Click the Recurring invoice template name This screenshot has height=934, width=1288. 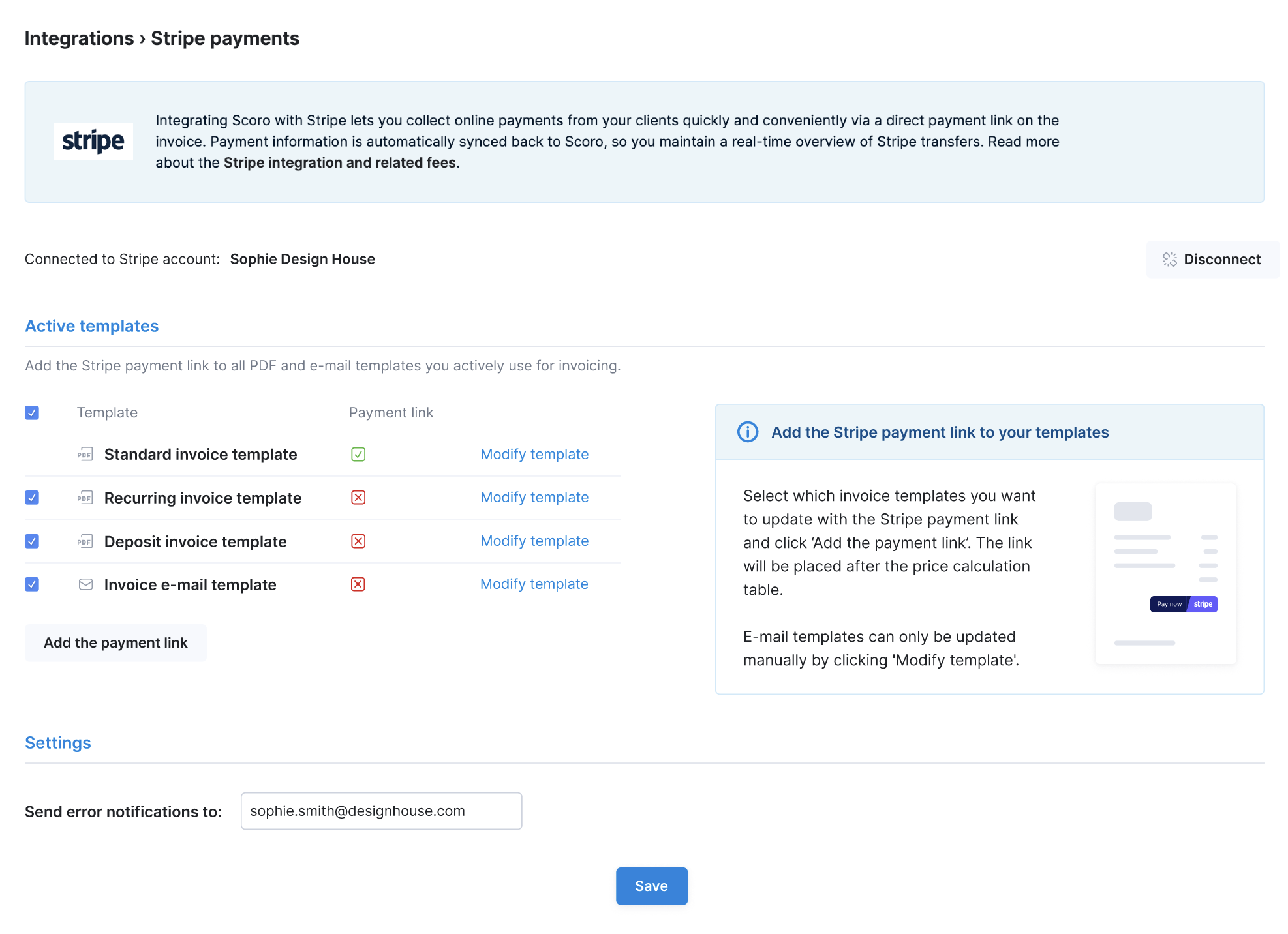click(x=203, y=498)
